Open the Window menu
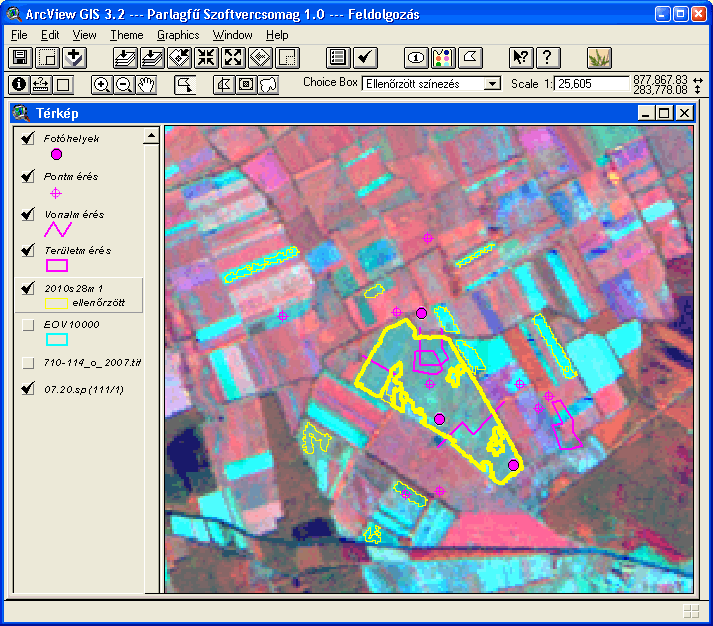 coord(232,35)
